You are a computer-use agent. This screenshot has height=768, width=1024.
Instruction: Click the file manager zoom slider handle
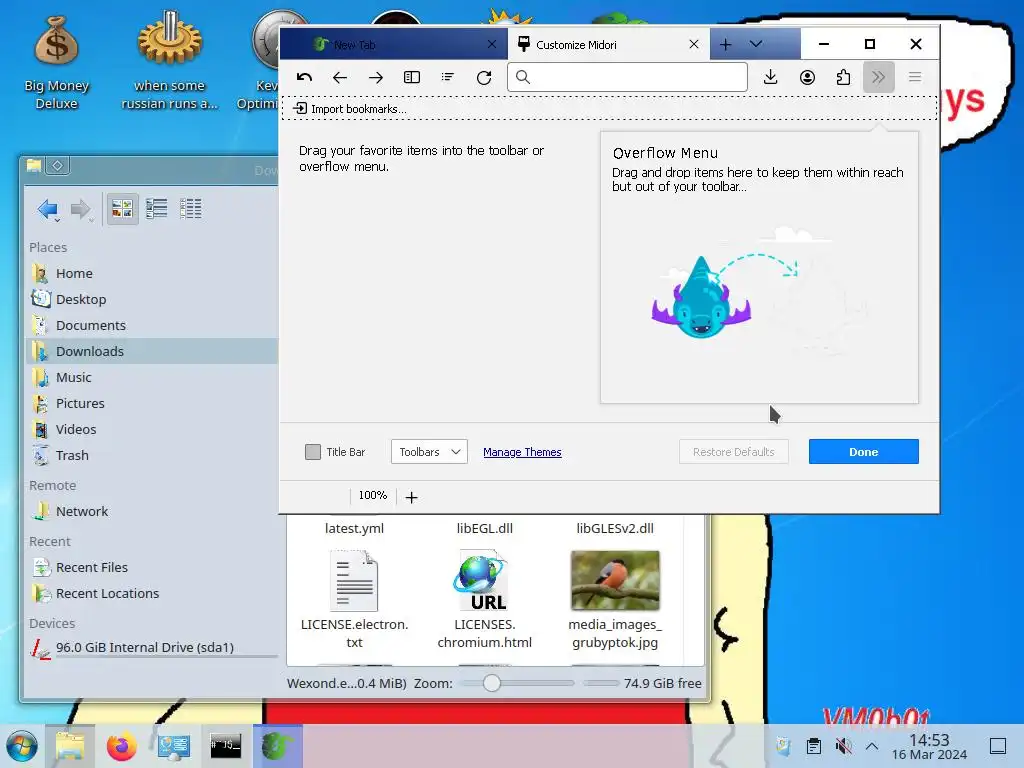(492, 683)
